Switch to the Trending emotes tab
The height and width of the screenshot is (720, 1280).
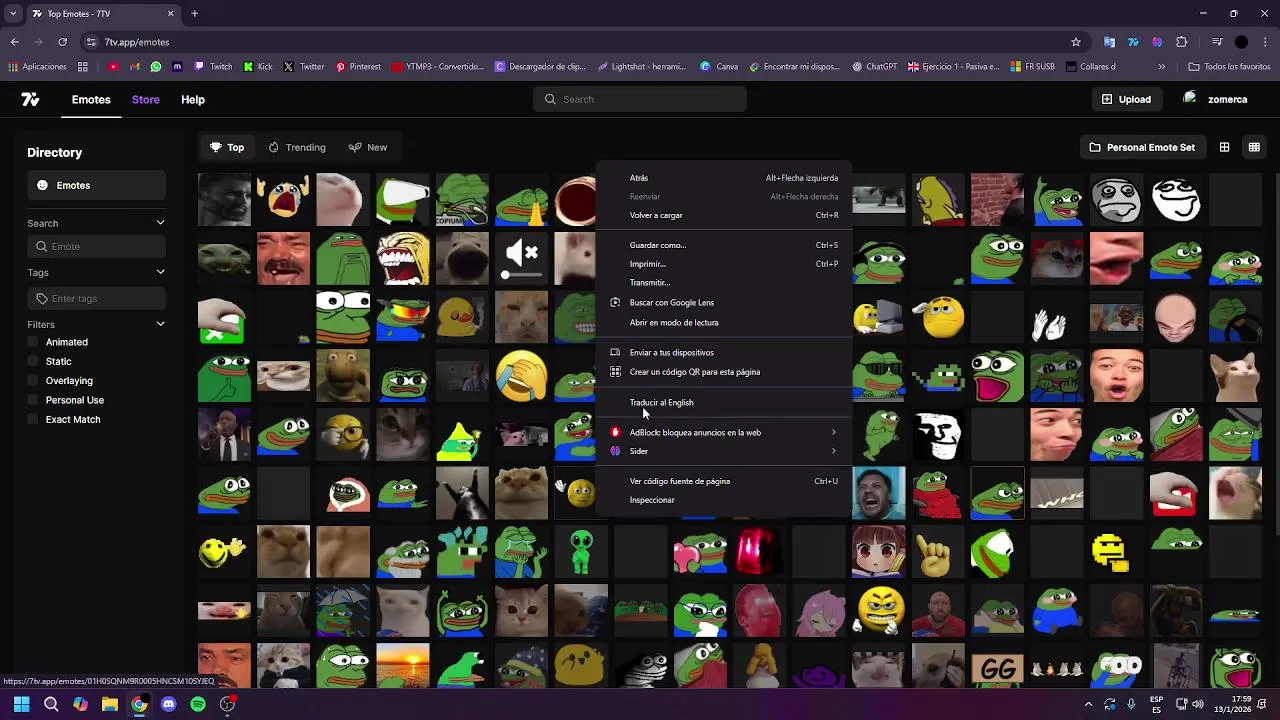[x=297, y=147]
